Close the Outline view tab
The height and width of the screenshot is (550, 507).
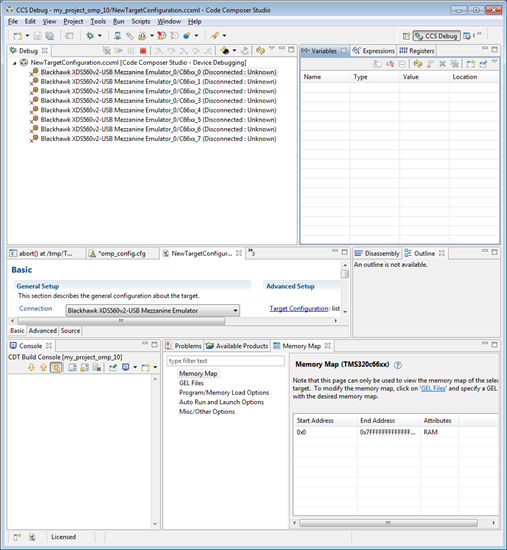pyautogui.click(x=442, y=253)
